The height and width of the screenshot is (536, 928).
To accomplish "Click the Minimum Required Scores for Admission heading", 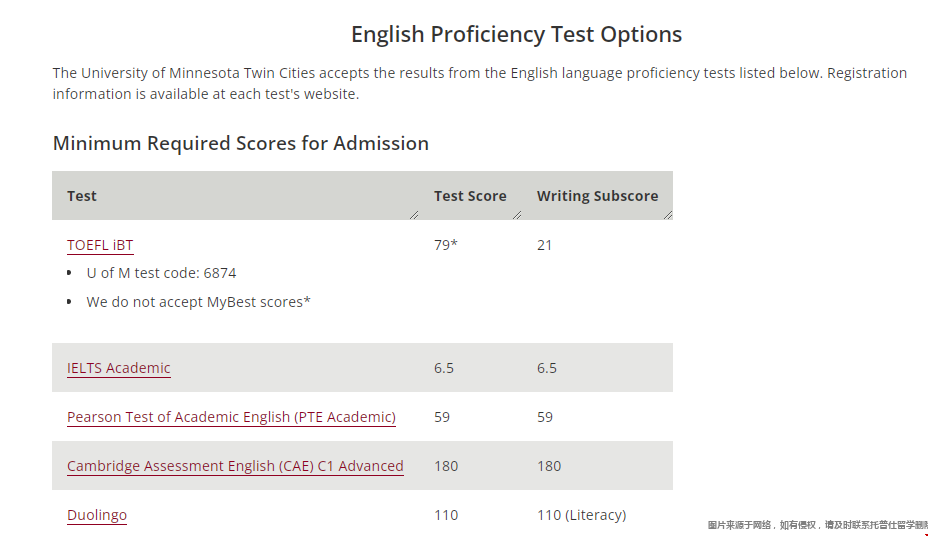I will [x=240, y=143].
